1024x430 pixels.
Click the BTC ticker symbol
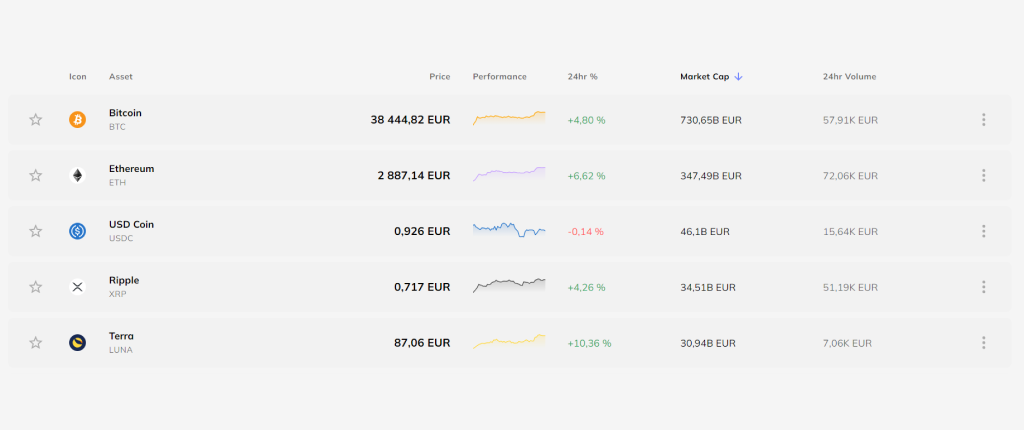point(117,127)
